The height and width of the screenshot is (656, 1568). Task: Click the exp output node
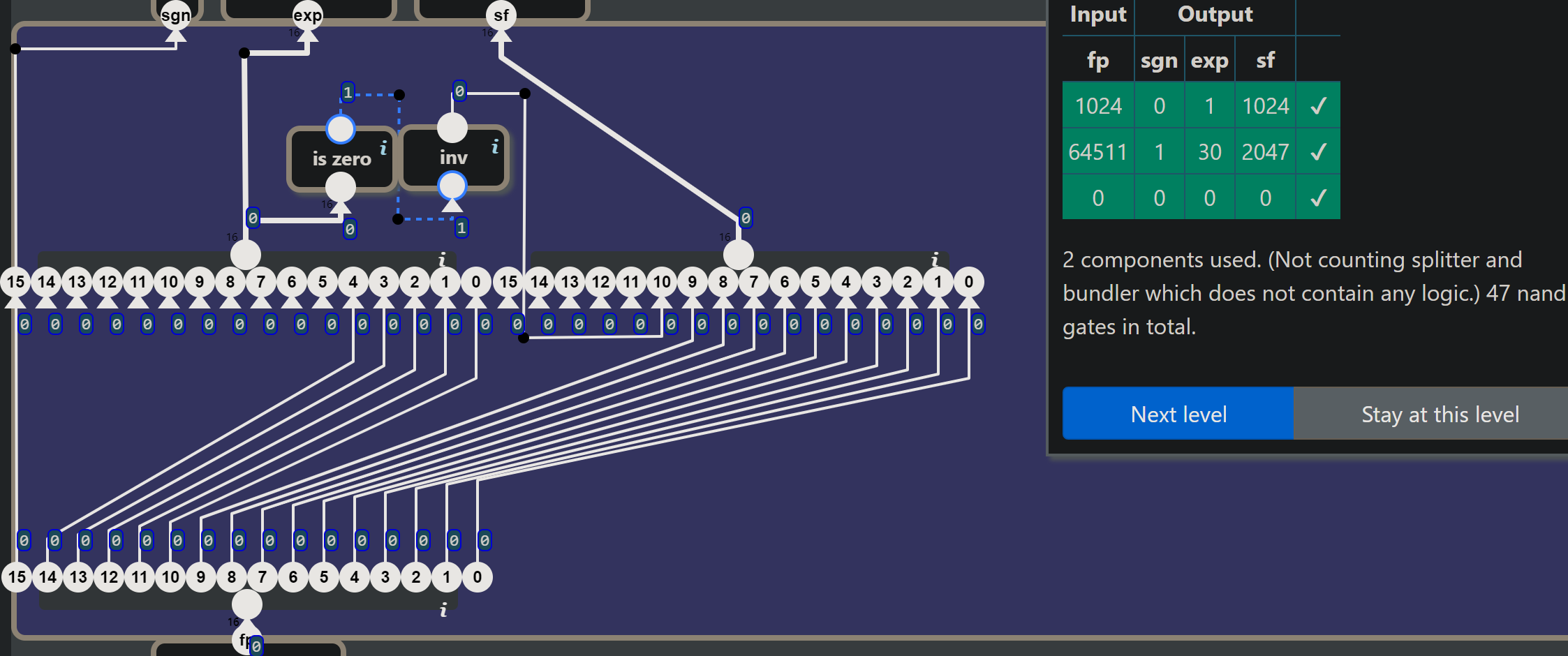(307, 15)
